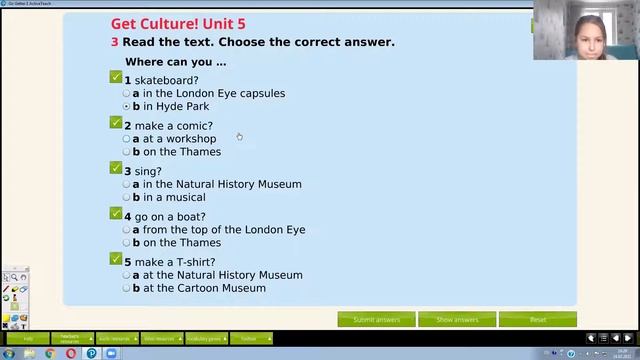Select the text T tool
The image size is (640, 360).
click(x=24, y=326)
